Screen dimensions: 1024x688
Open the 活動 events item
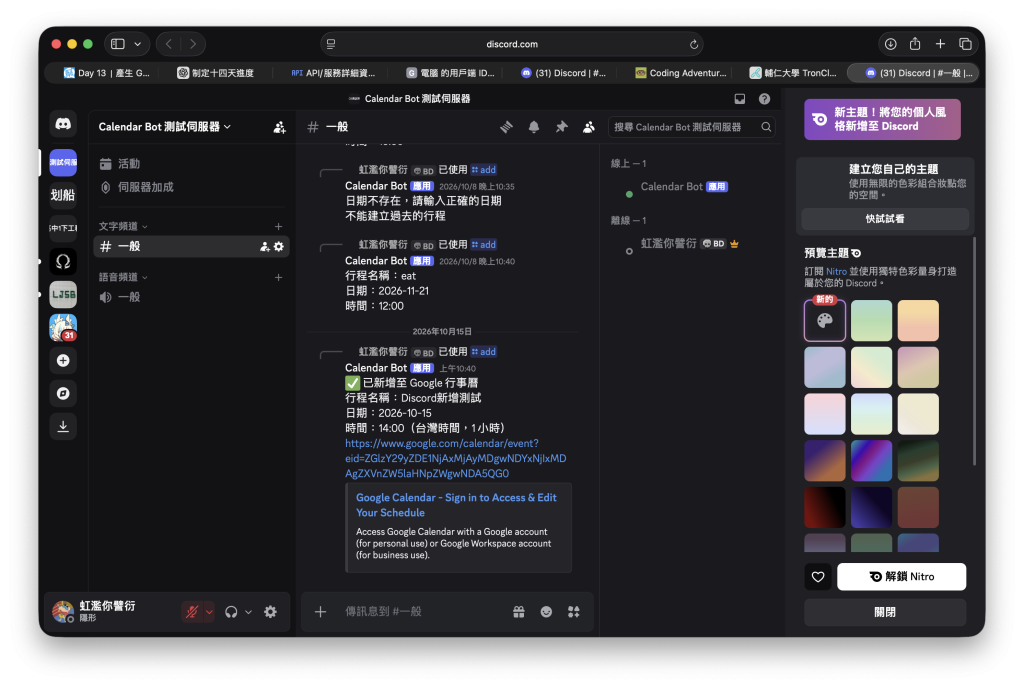pyautogui.click(x=191, y=164)
